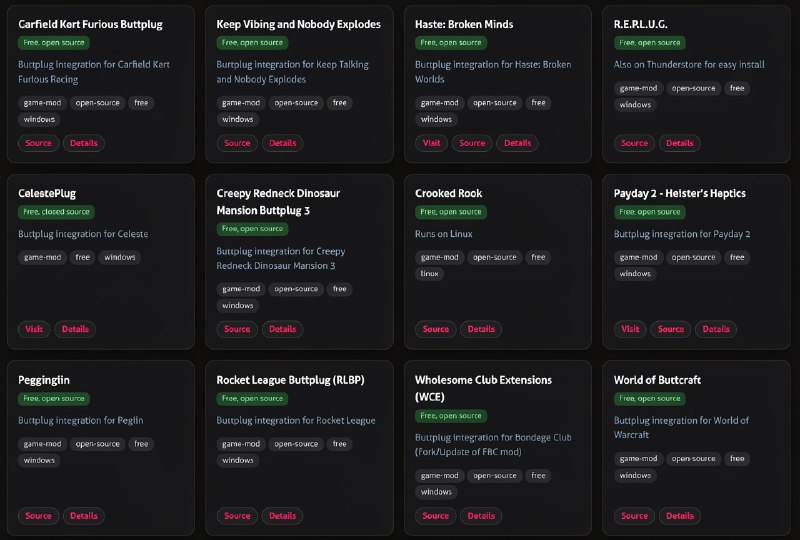View Details for World of Buttcraft
800x540 pixels.
[680, 516]
